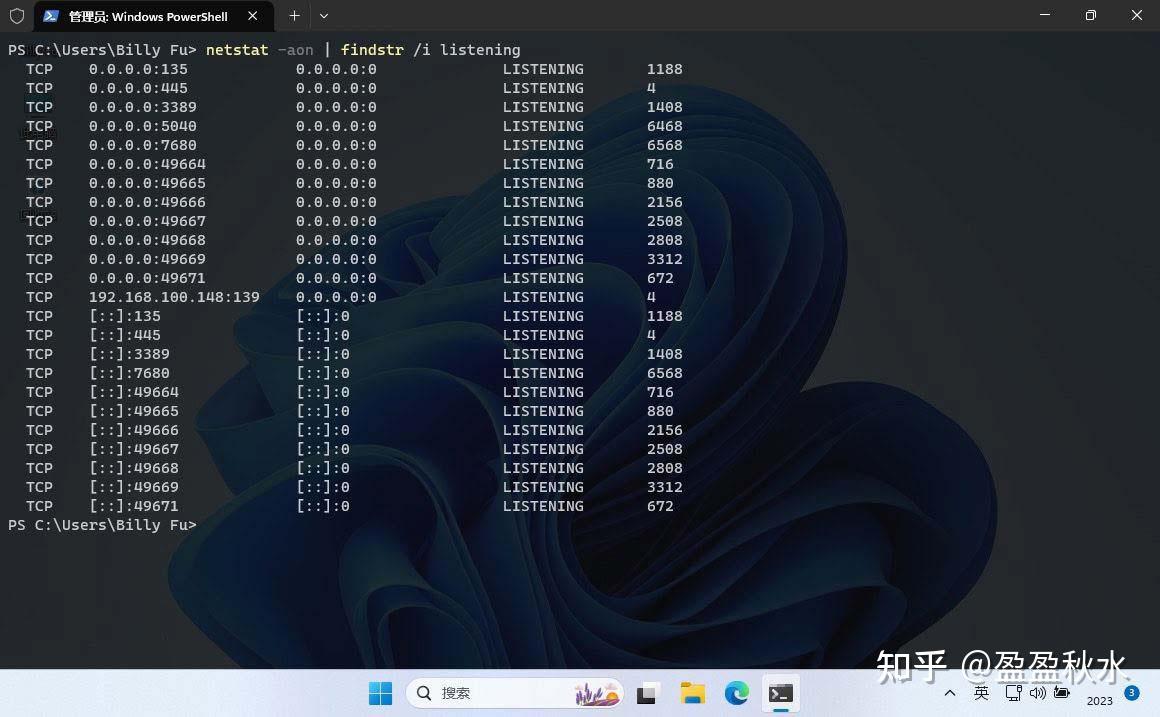
Task: Open Task View from the taskbar
Action: coord(649,693)
